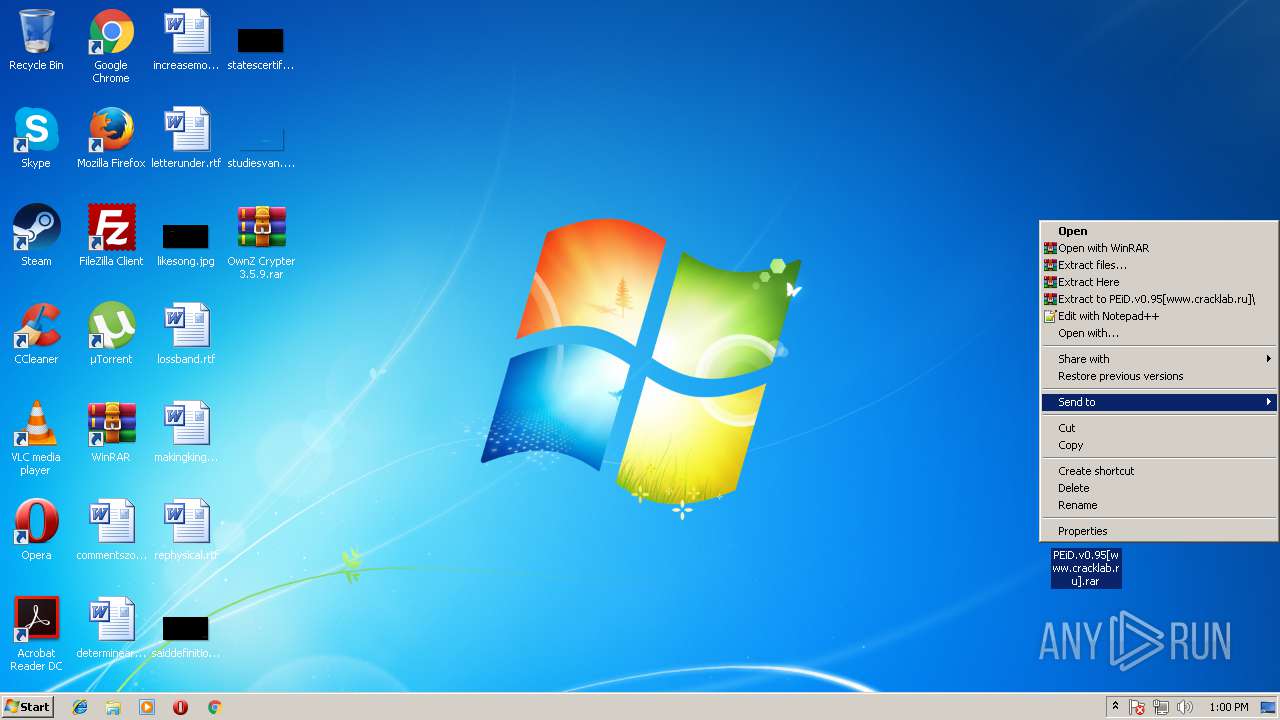Choose Open in the context menu
1280x720 pixels.
click(x=1159, y=231)
